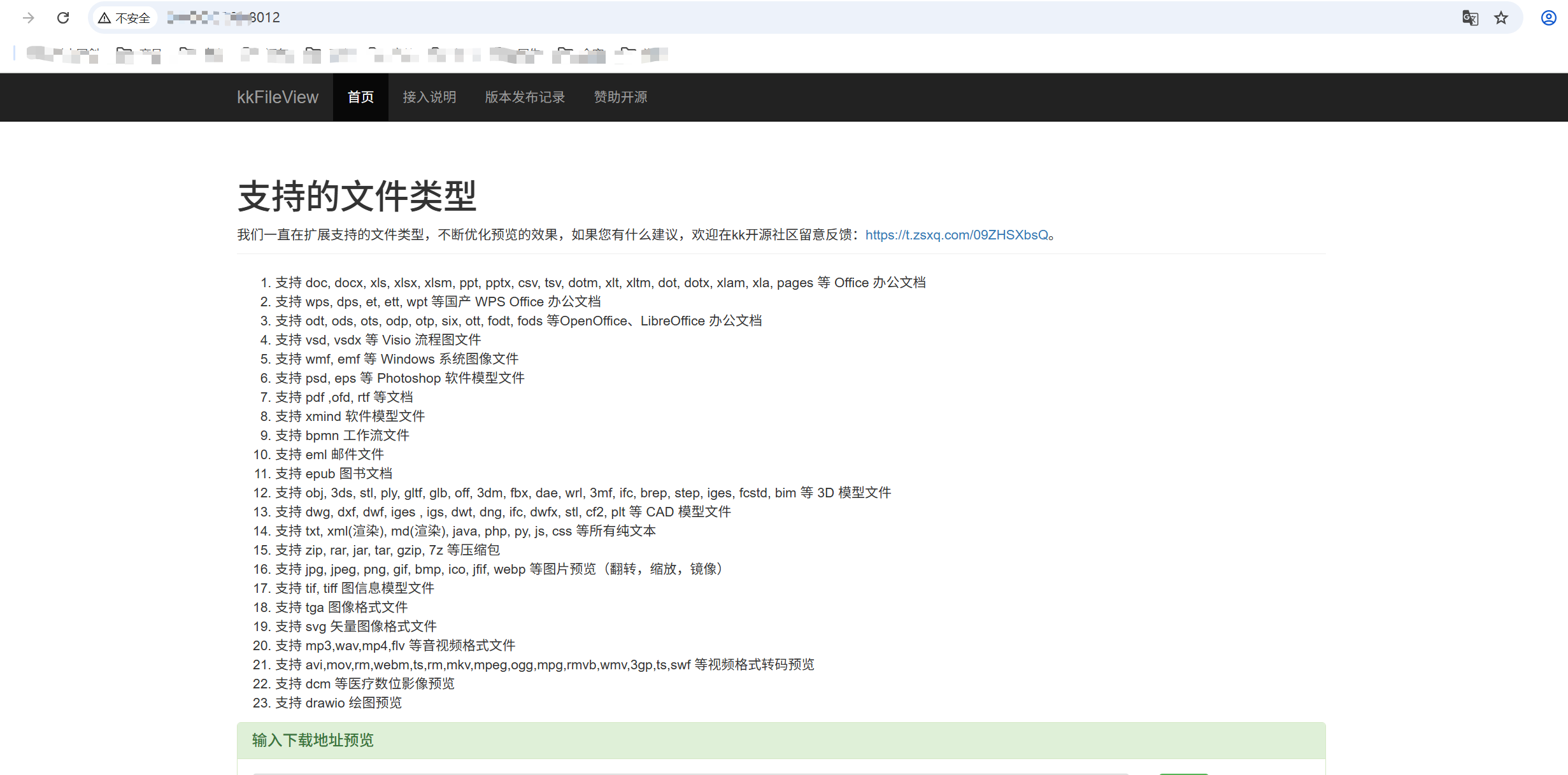Click the zip, rar 等压缩包 row
Screen dimensions: 1568x775
pyautogui.click(x=388, y=550)
